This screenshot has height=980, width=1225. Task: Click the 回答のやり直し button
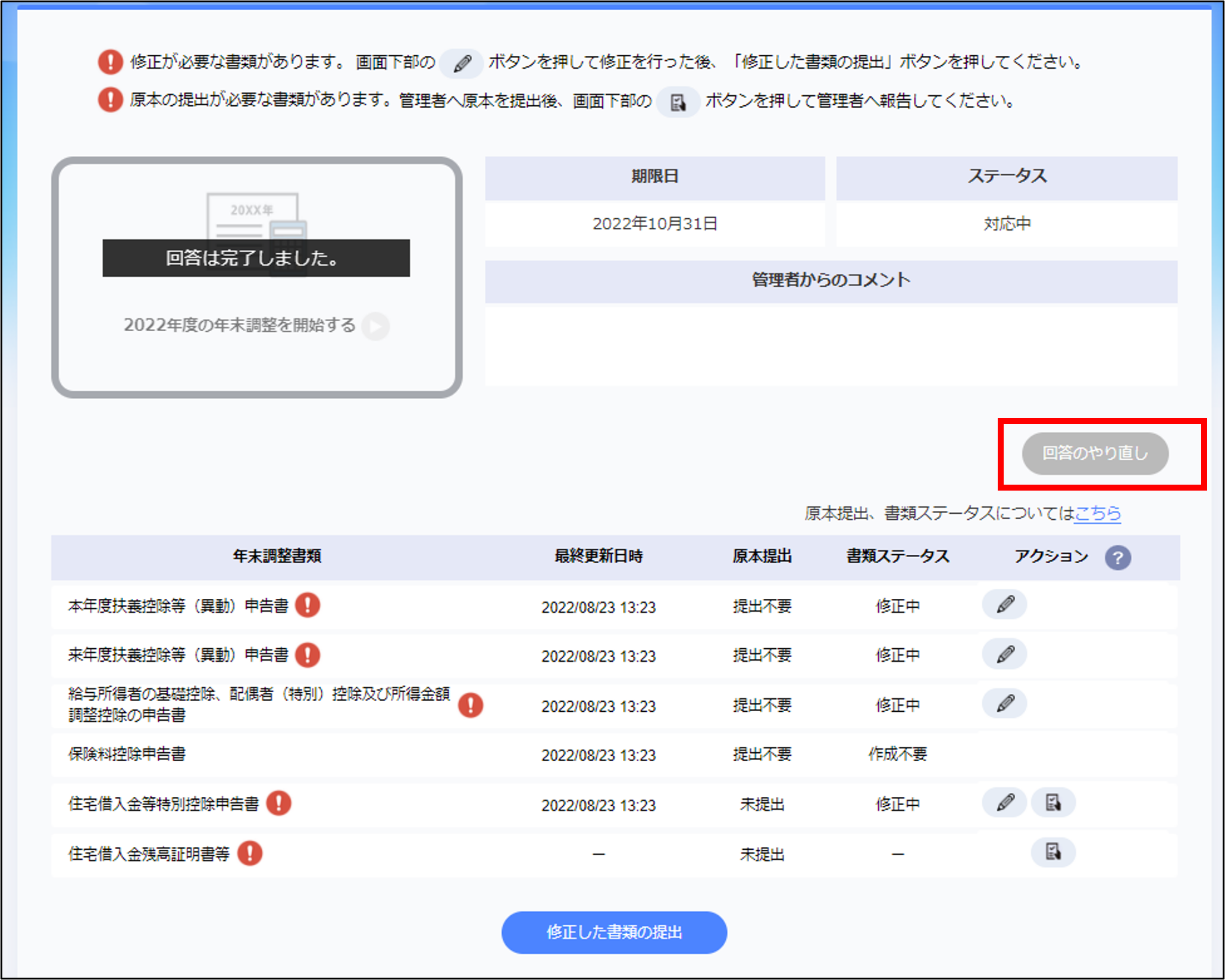point(1095,453)
